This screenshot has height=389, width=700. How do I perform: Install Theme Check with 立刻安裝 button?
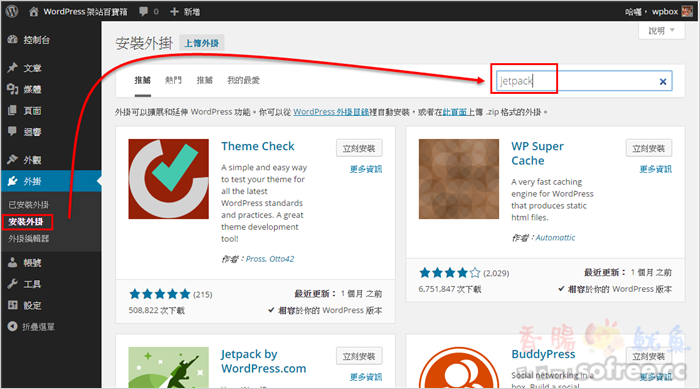(359, 148)
